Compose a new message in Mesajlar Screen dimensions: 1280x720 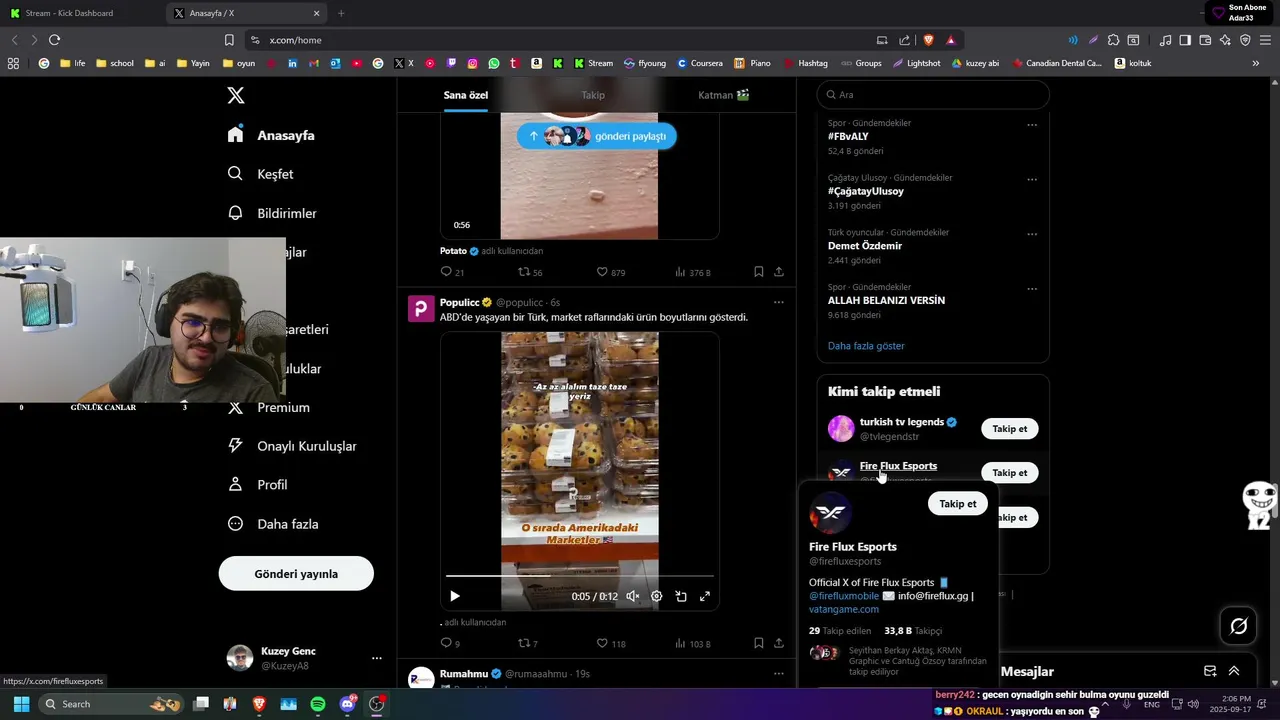(1210, 671)
